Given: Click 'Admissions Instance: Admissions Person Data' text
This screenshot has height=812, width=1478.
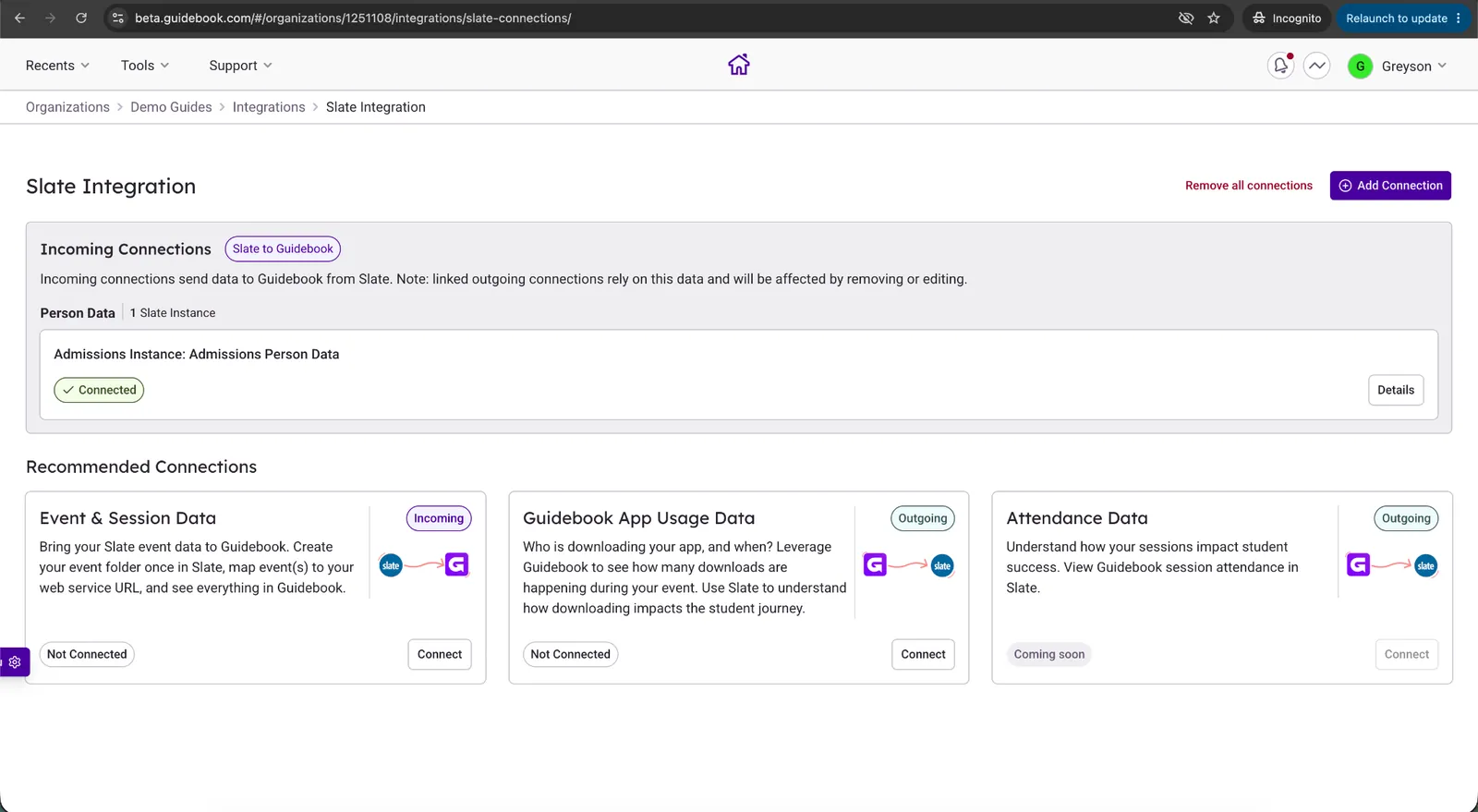Looking at the screenshot, I should (197, 354).
